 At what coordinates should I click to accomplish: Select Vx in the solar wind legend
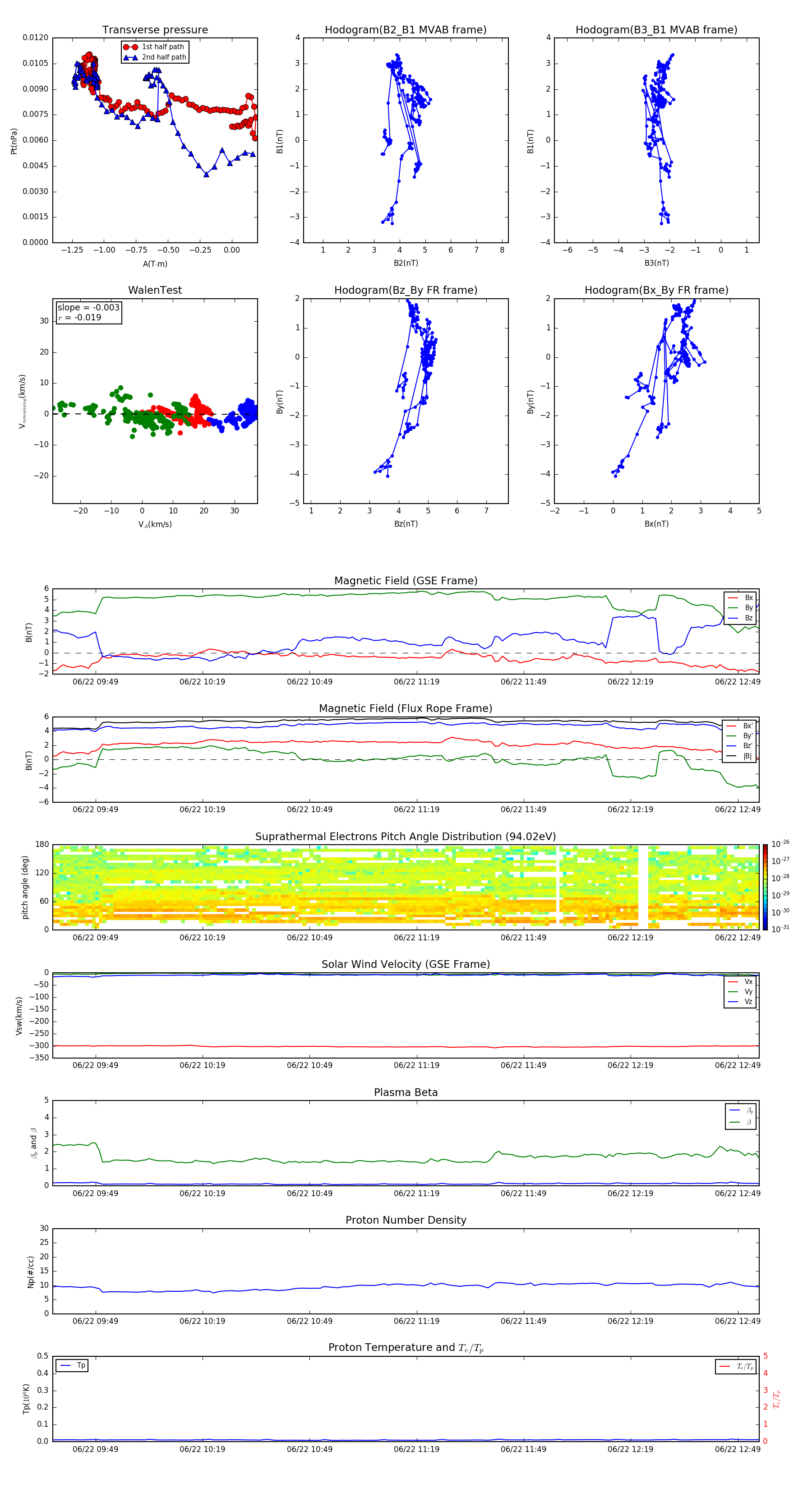point(740,981)
